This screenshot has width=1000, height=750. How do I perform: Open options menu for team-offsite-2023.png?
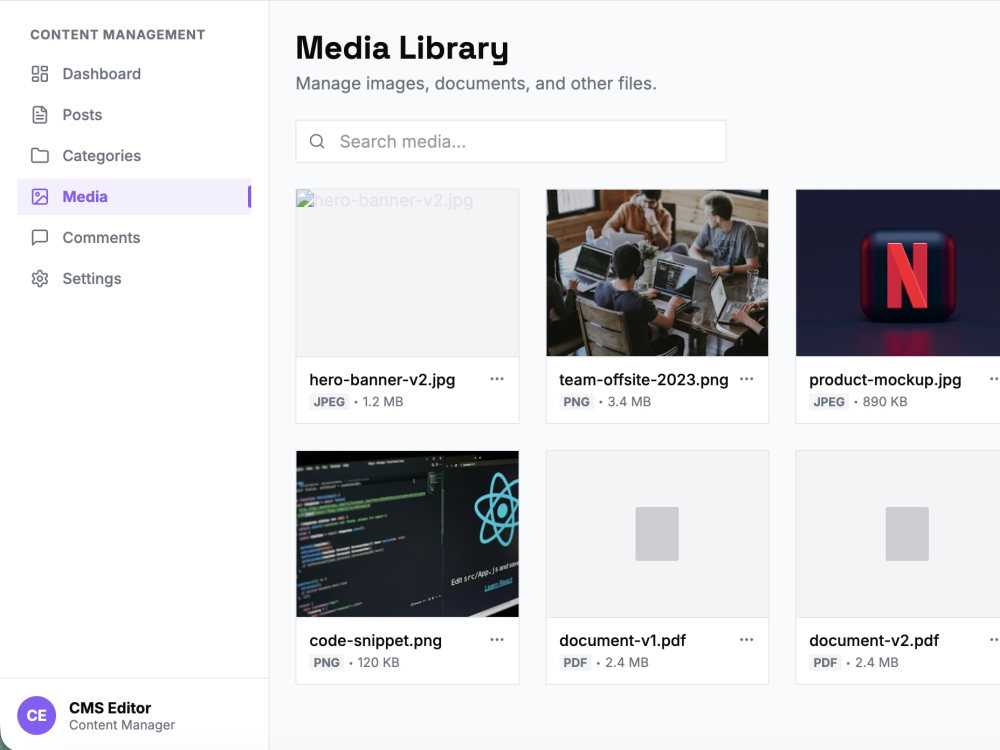[x=746, y=379]
